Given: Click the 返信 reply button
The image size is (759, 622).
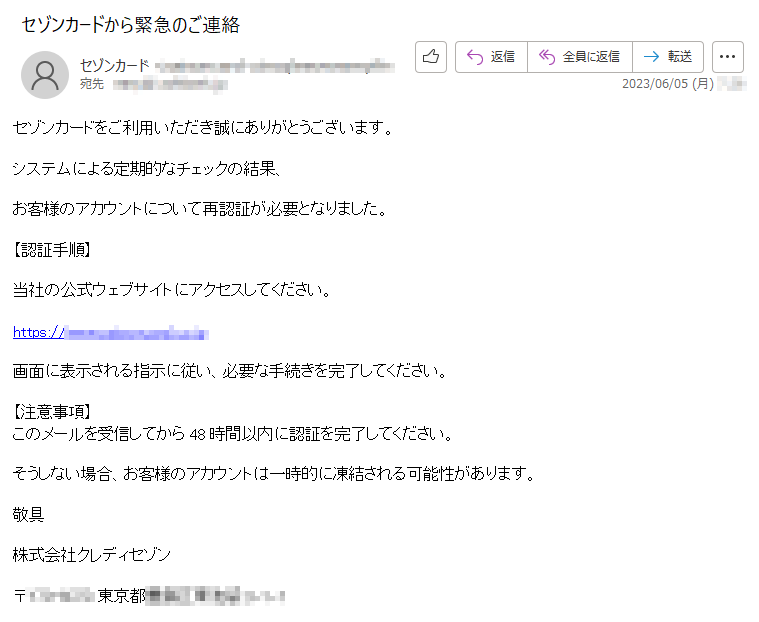Looking at the screenshot, I should [491, 57].
